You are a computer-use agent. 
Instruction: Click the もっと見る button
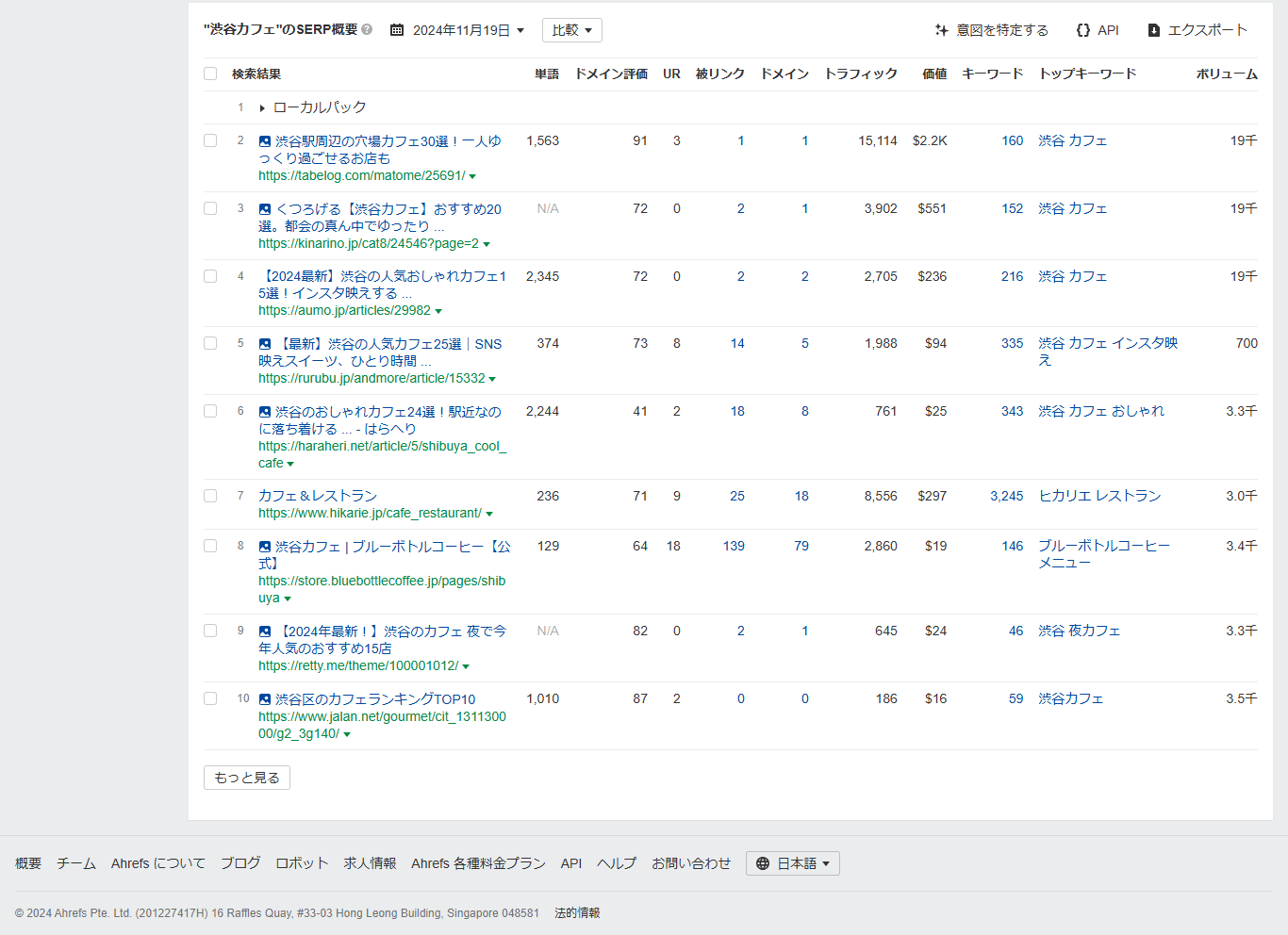[247, 778]
